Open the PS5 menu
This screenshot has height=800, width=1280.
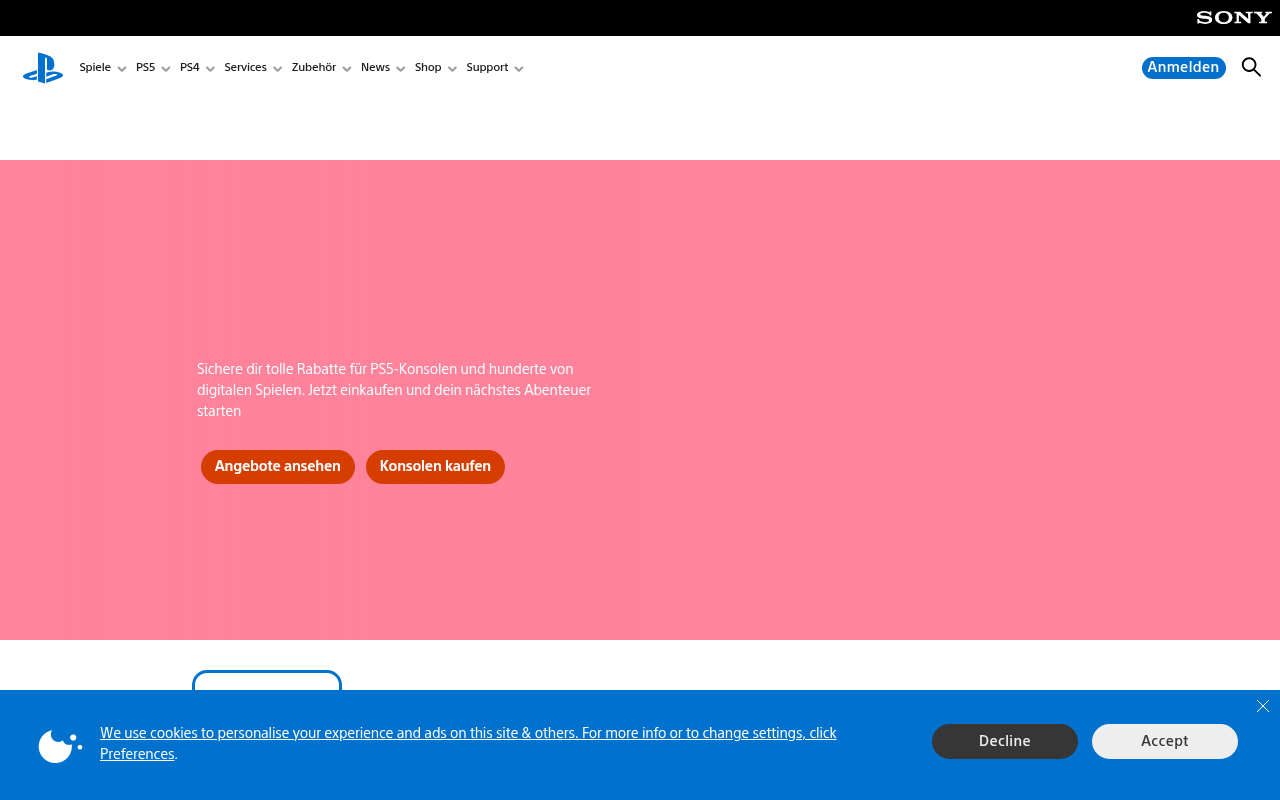pyautogui.click(x=154, y=68)
